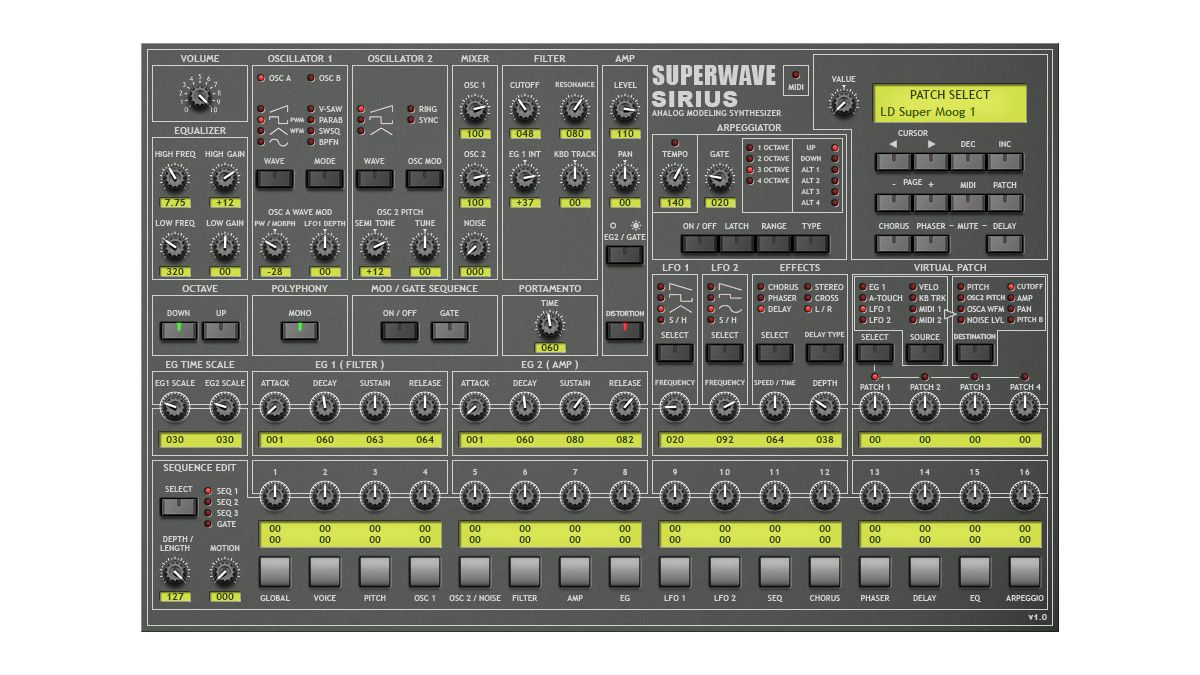
Task: Click the Oscillator 1 WAVE button
Action: tap(275, 179)
